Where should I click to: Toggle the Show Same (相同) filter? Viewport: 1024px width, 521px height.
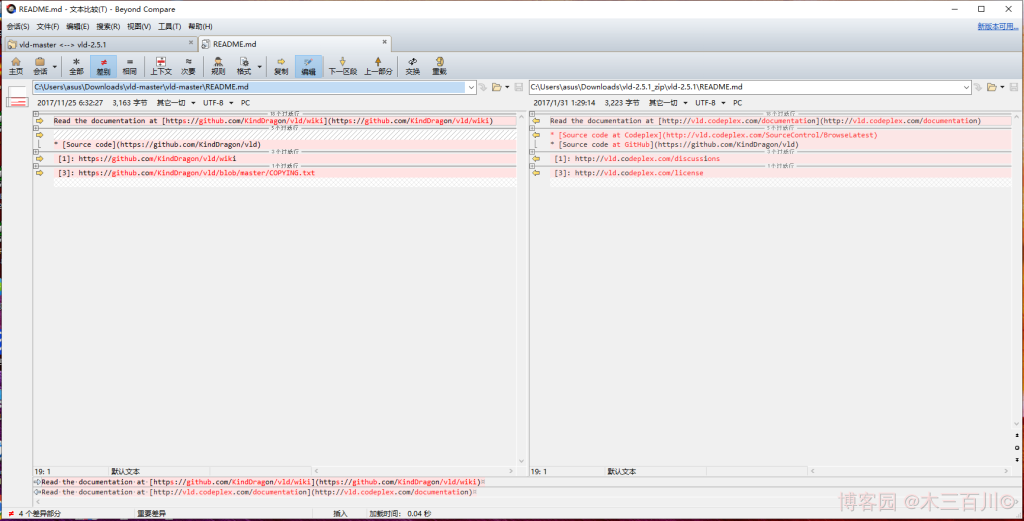click(130, 66)
